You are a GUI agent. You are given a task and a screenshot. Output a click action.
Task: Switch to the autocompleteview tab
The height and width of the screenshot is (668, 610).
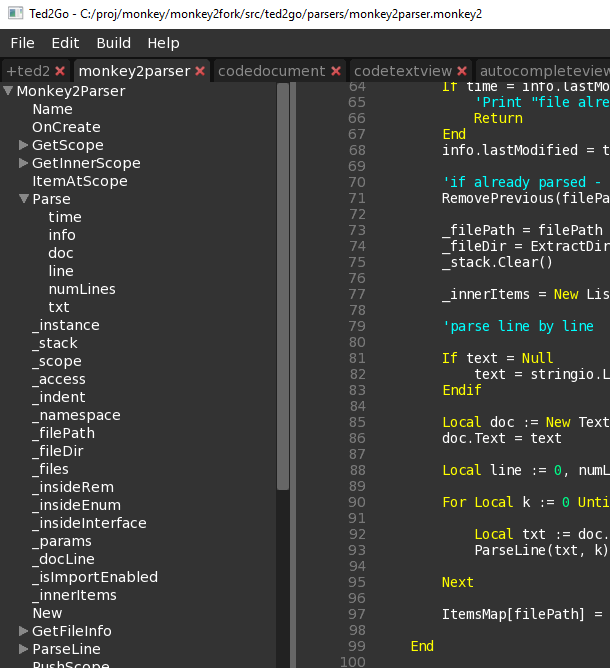click(x=544, y=71)
